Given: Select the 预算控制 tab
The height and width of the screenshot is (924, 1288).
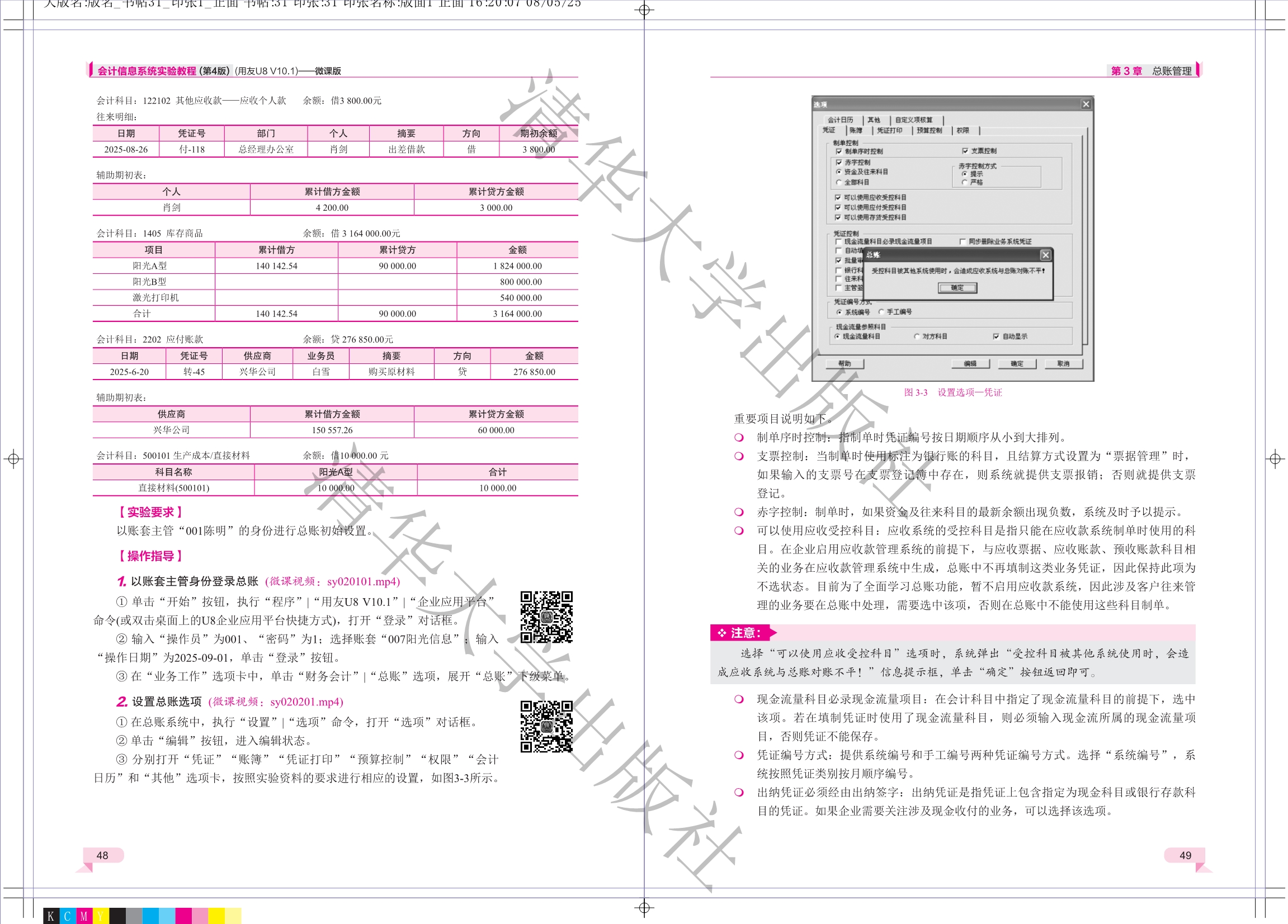Looking at the screenshot, I should tap(929, 131).
